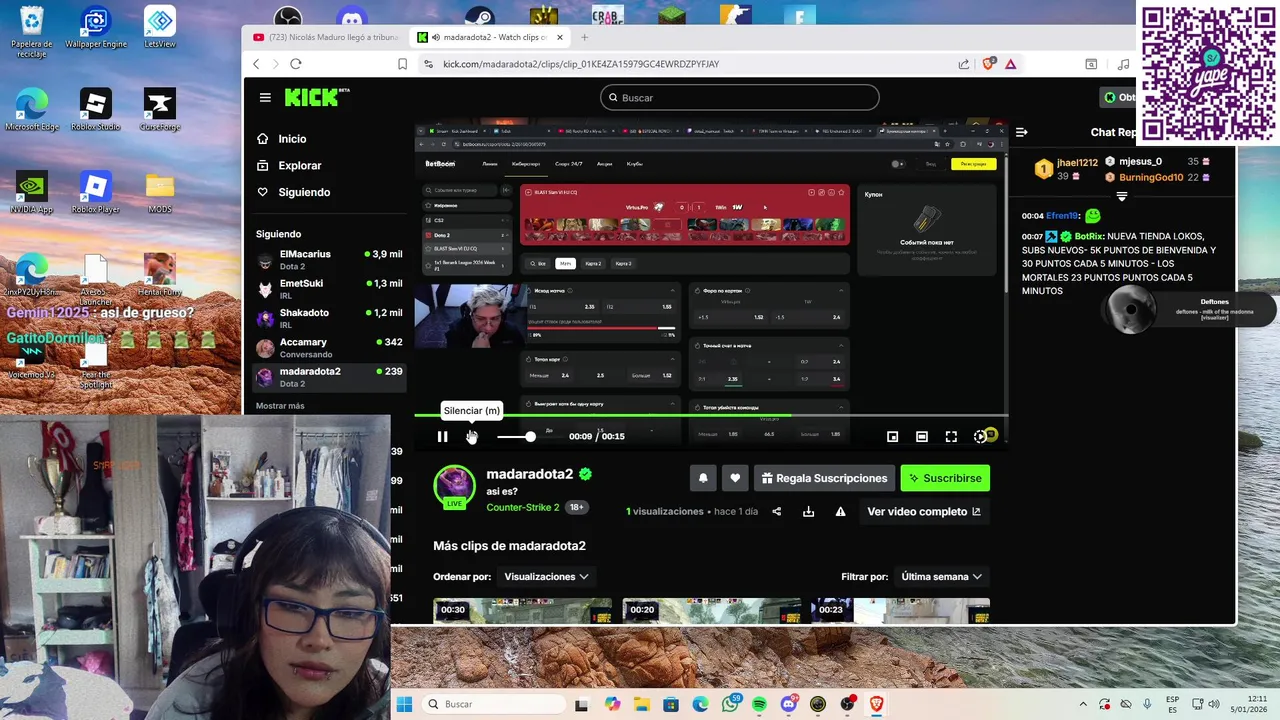1280x720 pixels.
Task: Select madaradota2 in following list
Action: tap(329, 376)
